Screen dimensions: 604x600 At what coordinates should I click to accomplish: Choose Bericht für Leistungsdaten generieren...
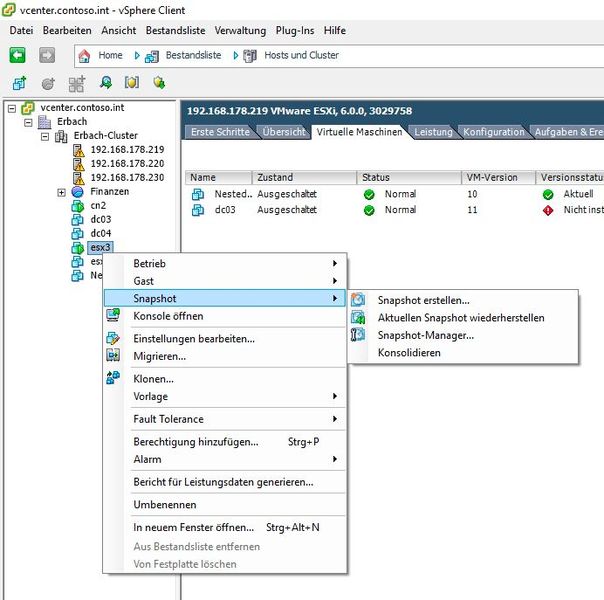225,482
